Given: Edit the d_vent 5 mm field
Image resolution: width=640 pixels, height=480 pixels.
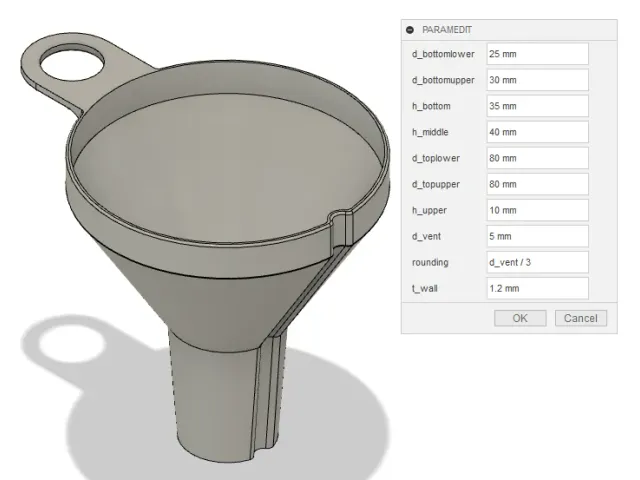Looking at the screenshot, I should [x=537, y=236].
